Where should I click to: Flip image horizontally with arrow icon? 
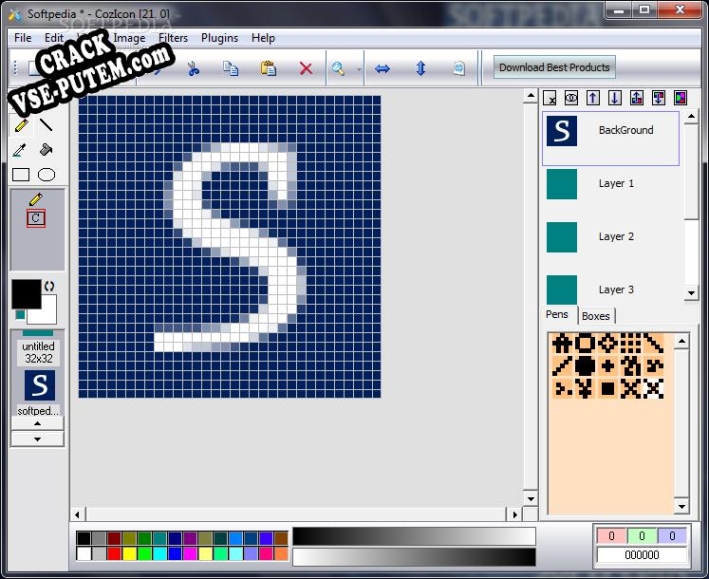382,68
